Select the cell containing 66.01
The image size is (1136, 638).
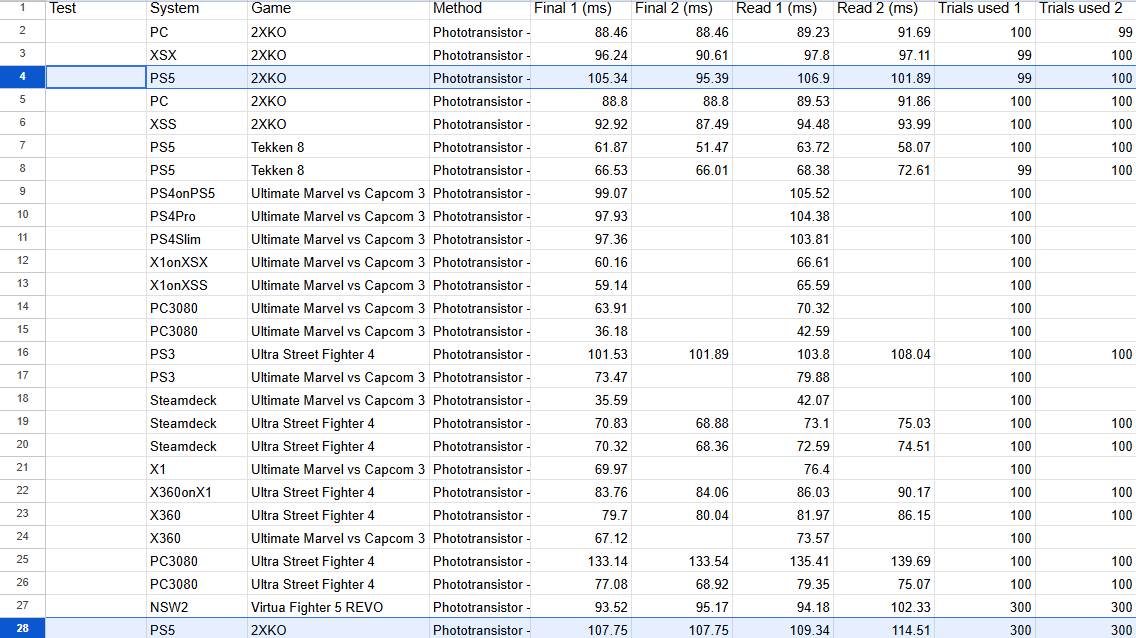tap(682, 170)
